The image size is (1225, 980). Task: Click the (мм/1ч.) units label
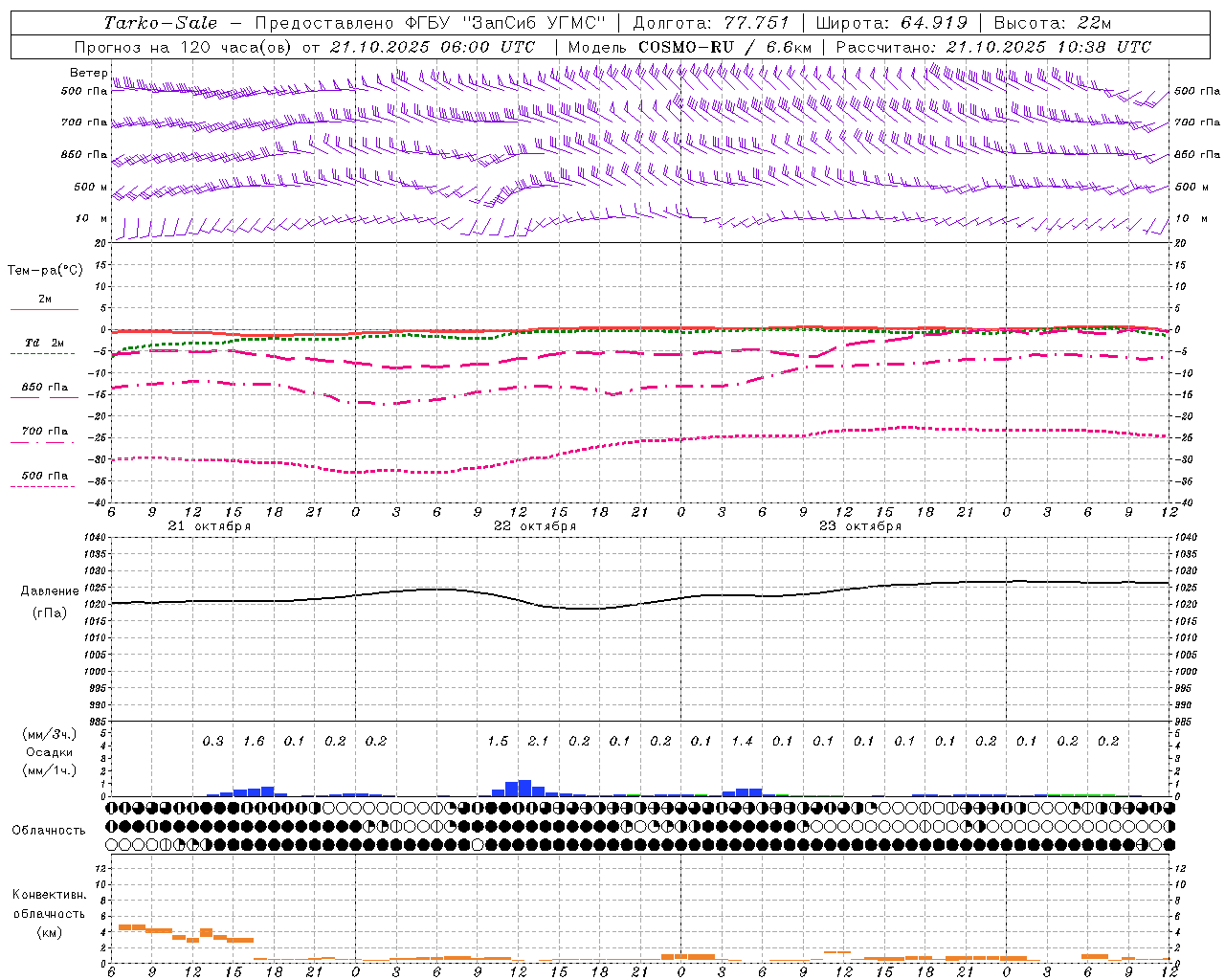(50, 770)
